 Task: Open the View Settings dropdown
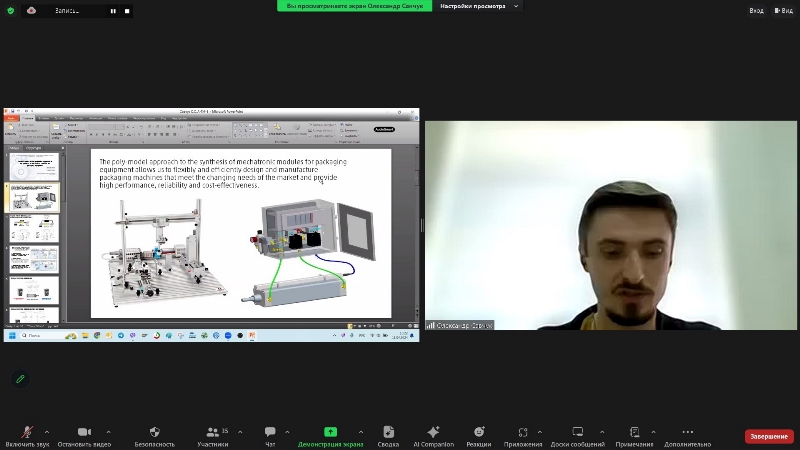[481, 6]
